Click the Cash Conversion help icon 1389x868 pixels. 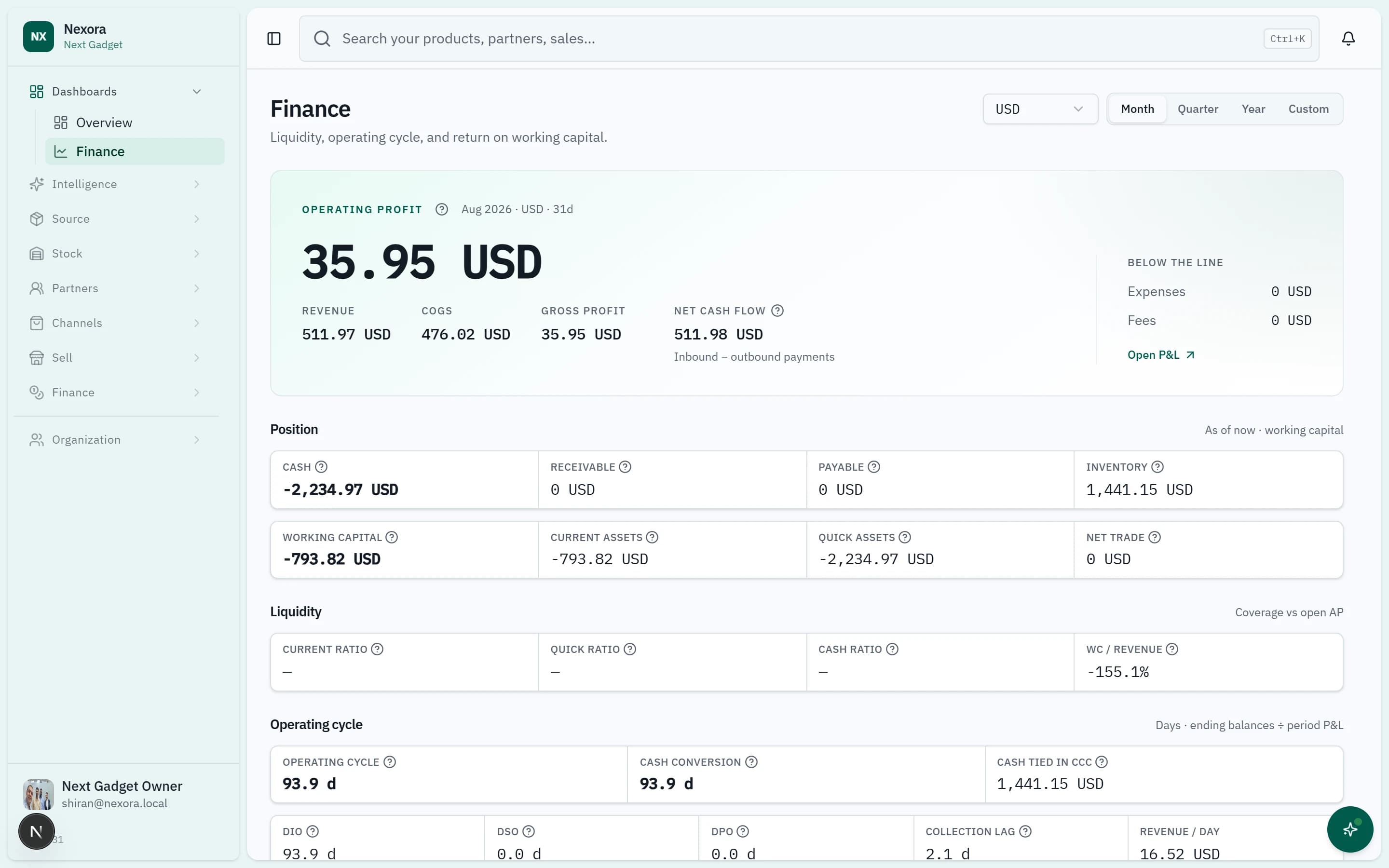coord(751,762)
